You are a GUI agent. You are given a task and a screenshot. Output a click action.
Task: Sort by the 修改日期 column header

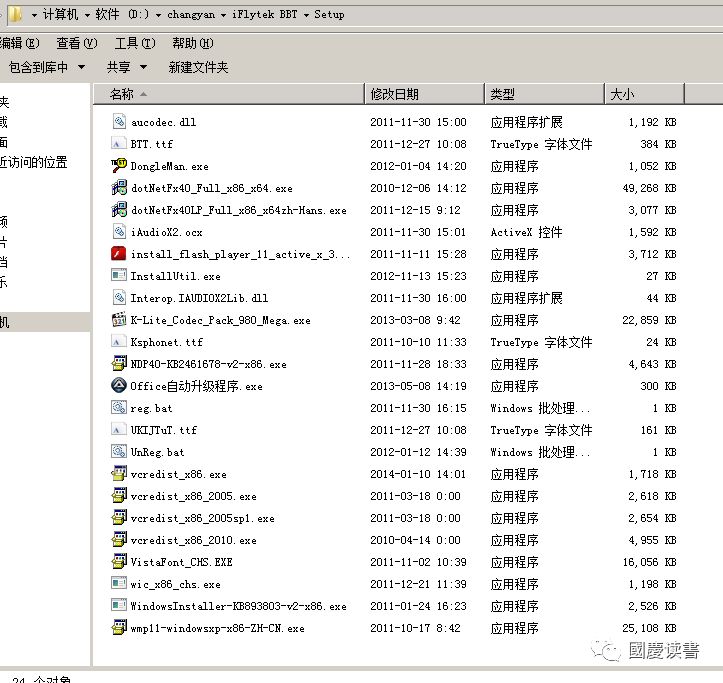point(424,94)
